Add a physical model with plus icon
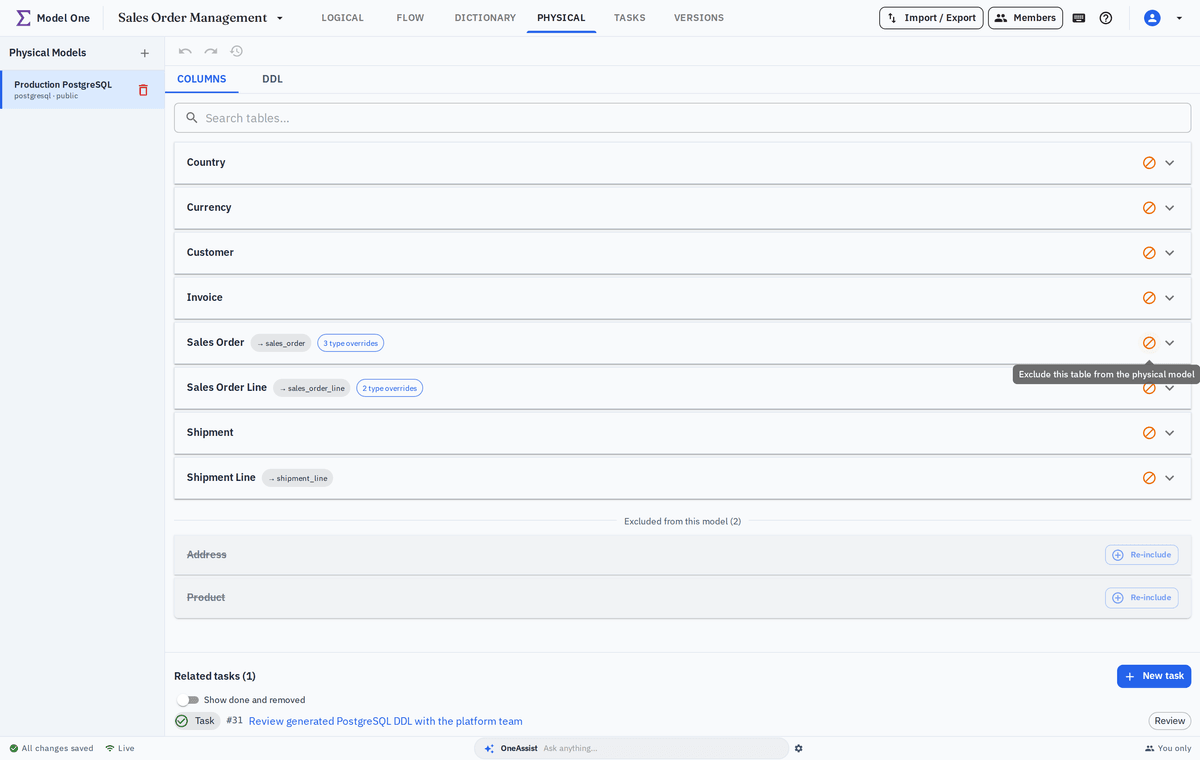The height and width of the screenshot is (760, 1200). [x=145, y=53]
